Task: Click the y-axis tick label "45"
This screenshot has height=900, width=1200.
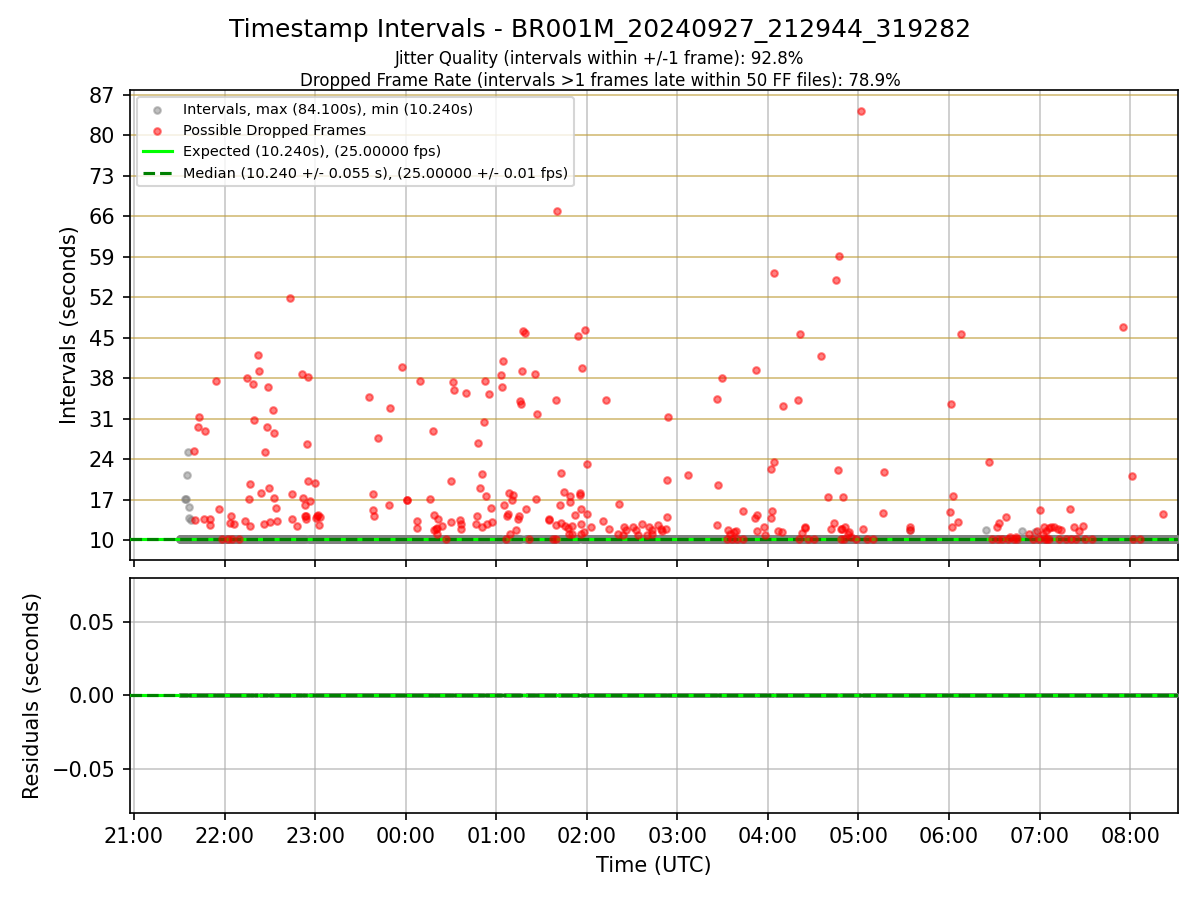Action: point(103,338)
